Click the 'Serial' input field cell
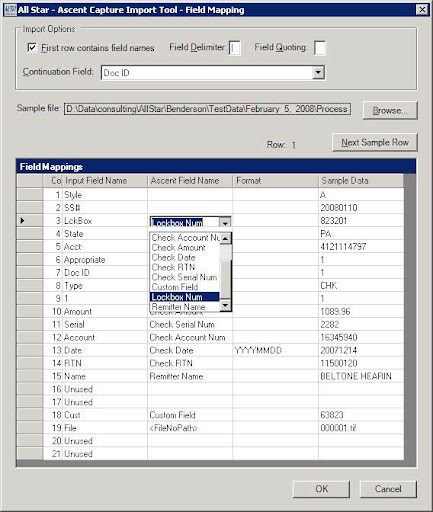The width and height of the screenshot is (433, 512). (105, 325)
